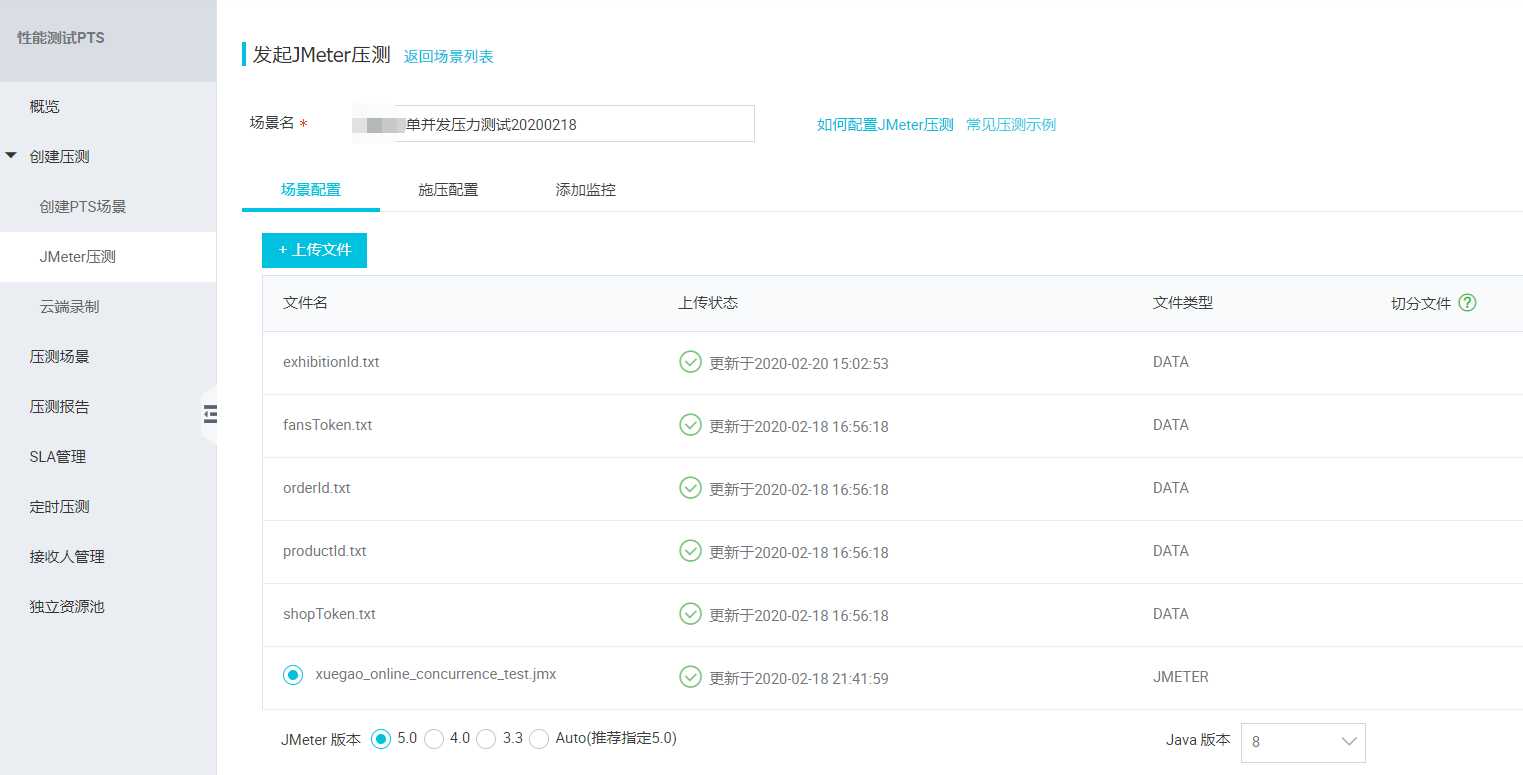Screen dimensions: 1523x775
Task: Choose JMeter version 3.3
Action: click(487, 739)
